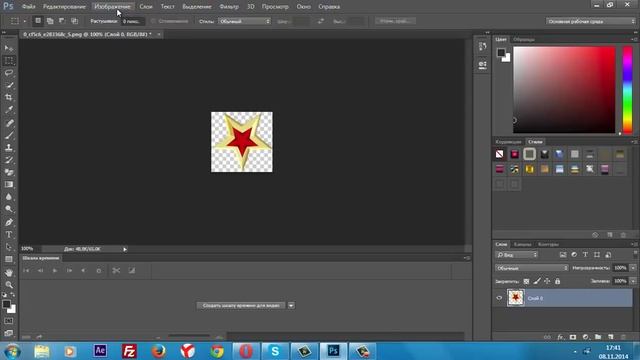Select the Crop tool
Viewport: 640px width, 360px height.
tap(9, 97)
